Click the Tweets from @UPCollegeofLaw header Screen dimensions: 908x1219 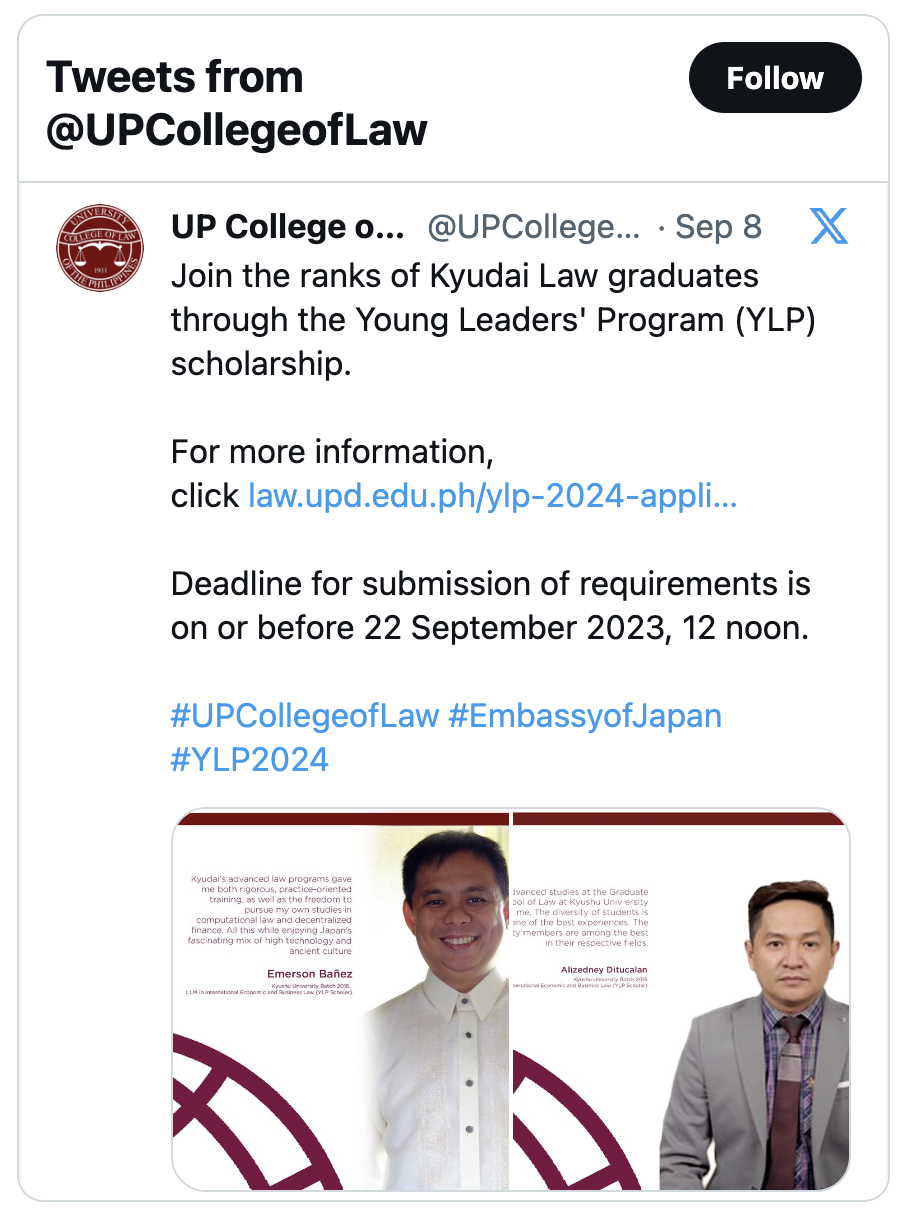[x=237, y=104]
